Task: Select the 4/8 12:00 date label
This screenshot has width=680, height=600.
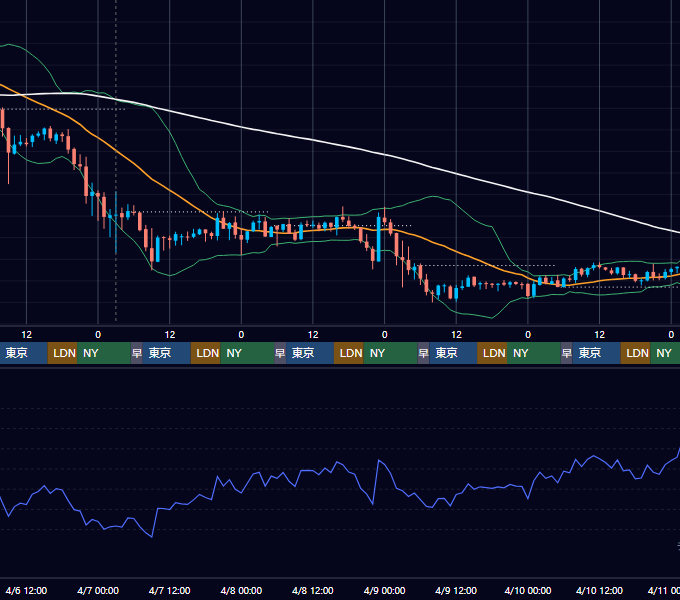Action: coord(313,590)
